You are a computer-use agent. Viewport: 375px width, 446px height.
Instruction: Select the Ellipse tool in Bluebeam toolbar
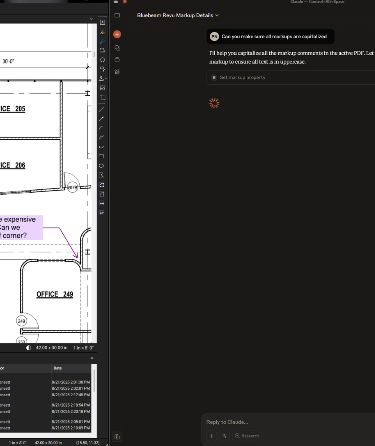click(x=102, y=166)
